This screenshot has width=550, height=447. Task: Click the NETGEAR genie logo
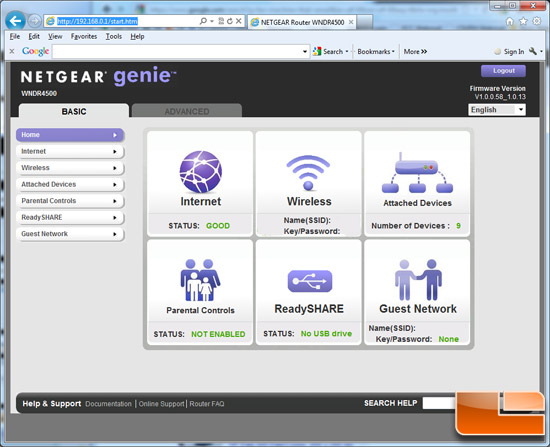point(98,76)
